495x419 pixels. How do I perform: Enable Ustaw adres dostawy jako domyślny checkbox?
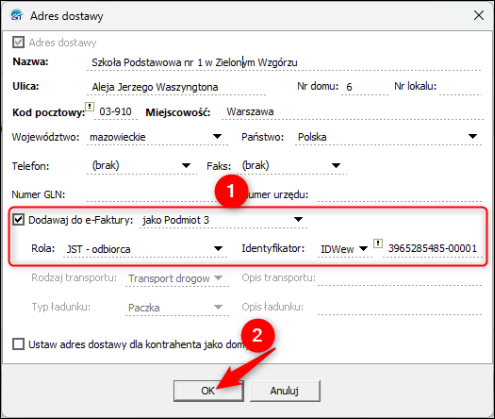click(18, 344)
